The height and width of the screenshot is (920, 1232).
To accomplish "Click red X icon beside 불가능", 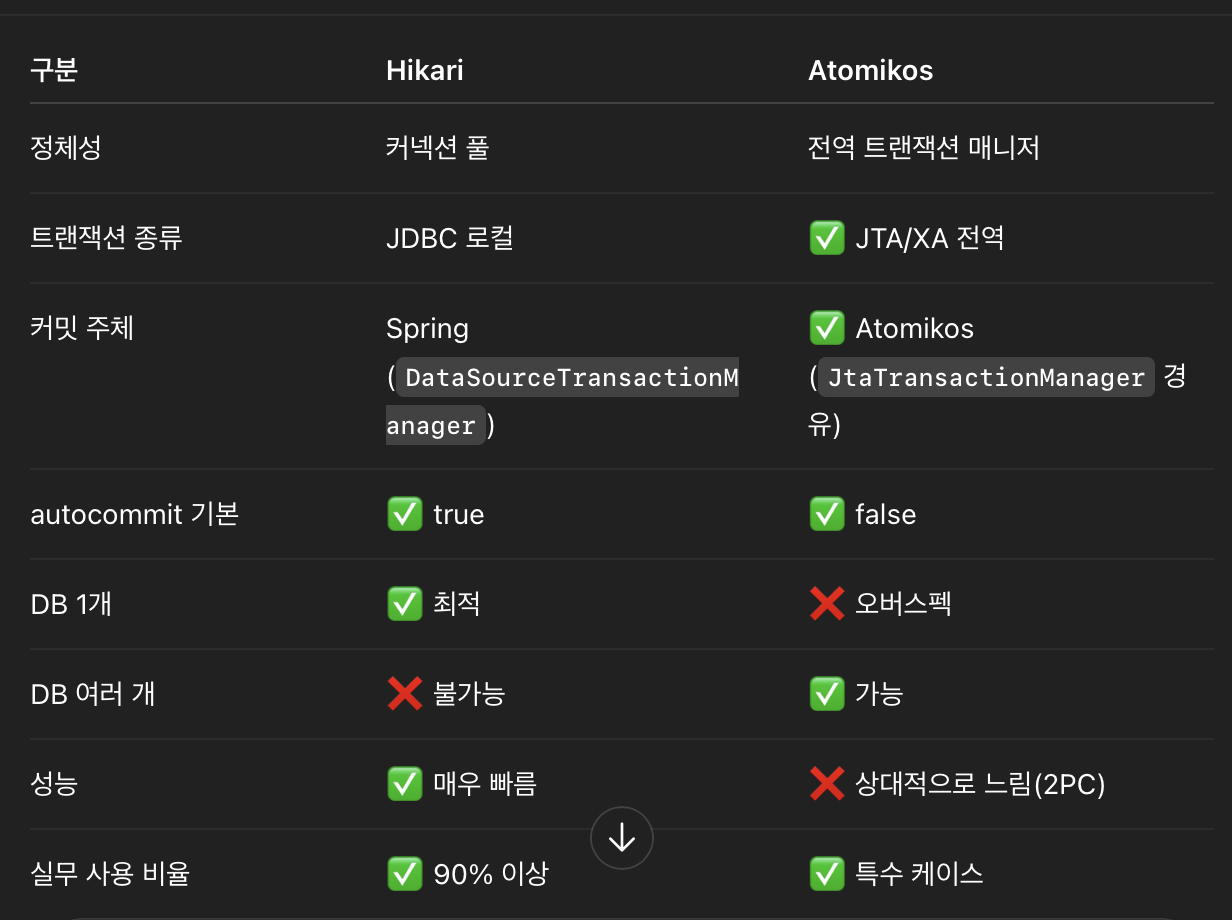I will click(x=405, y=694).
